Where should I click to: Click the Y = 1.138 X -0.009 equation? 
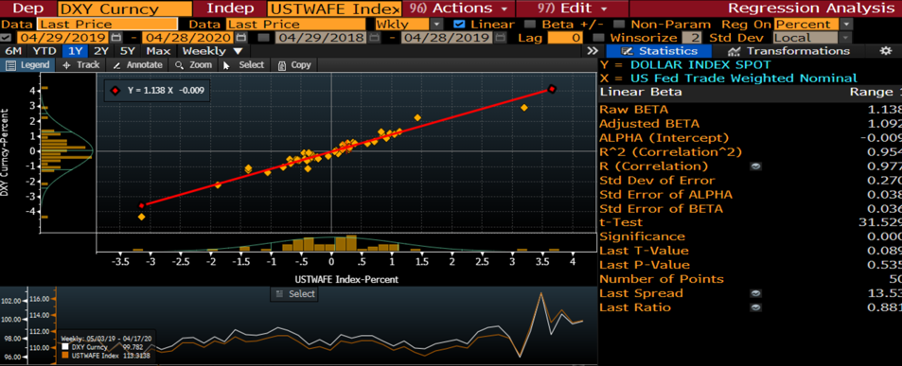pyautogui.click(x=166, y=90)
